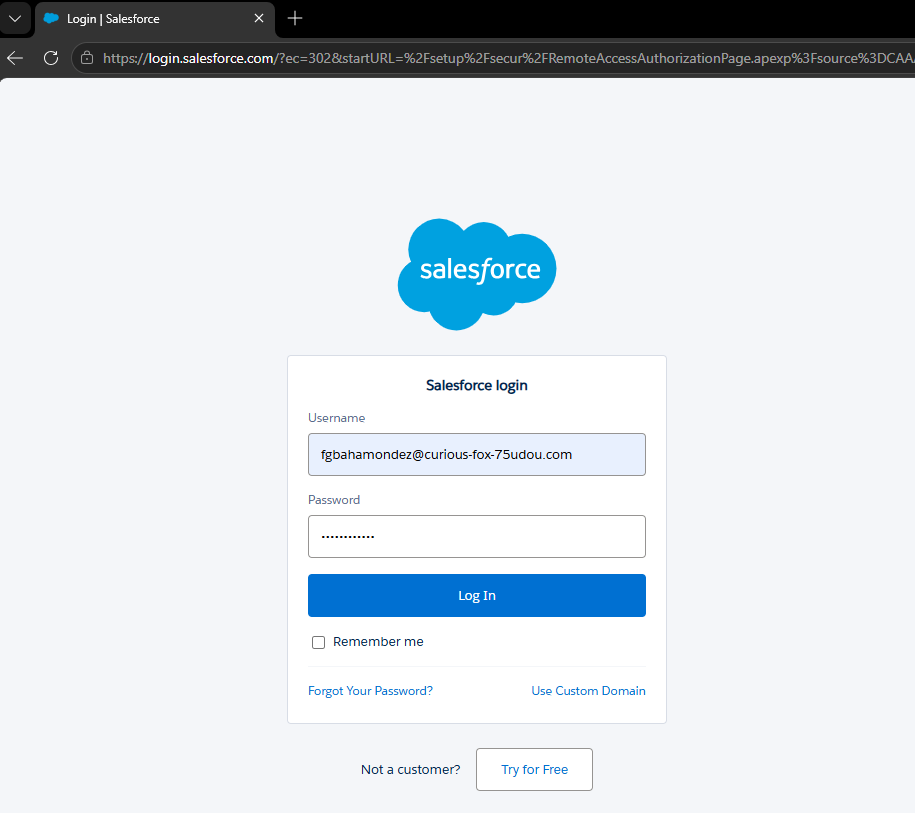915x813 pixels.
Task: Click the Salesforce cloud logo
Action: coord(477,272)
